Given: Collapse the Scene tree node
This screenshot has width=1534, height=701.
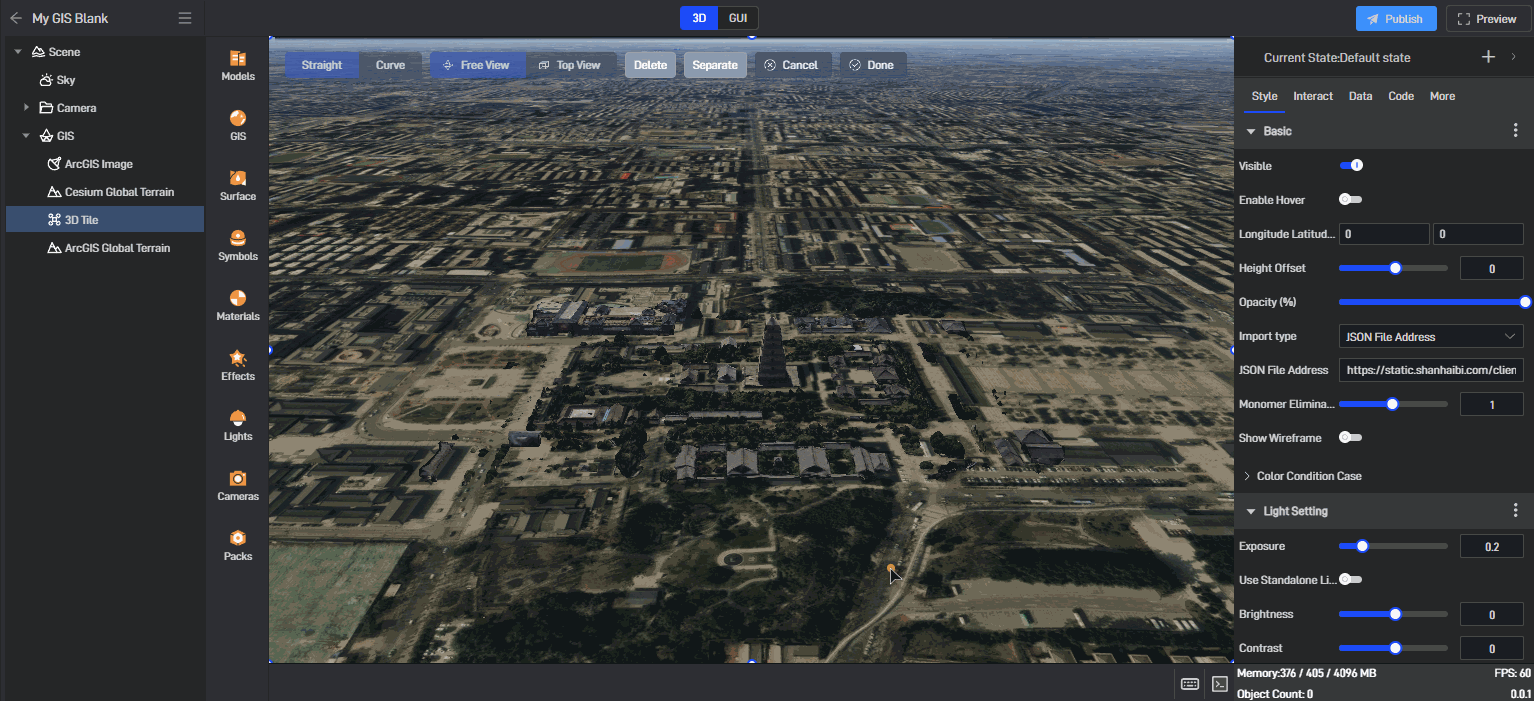Looking at the screenshot, I should pos(18,52).
